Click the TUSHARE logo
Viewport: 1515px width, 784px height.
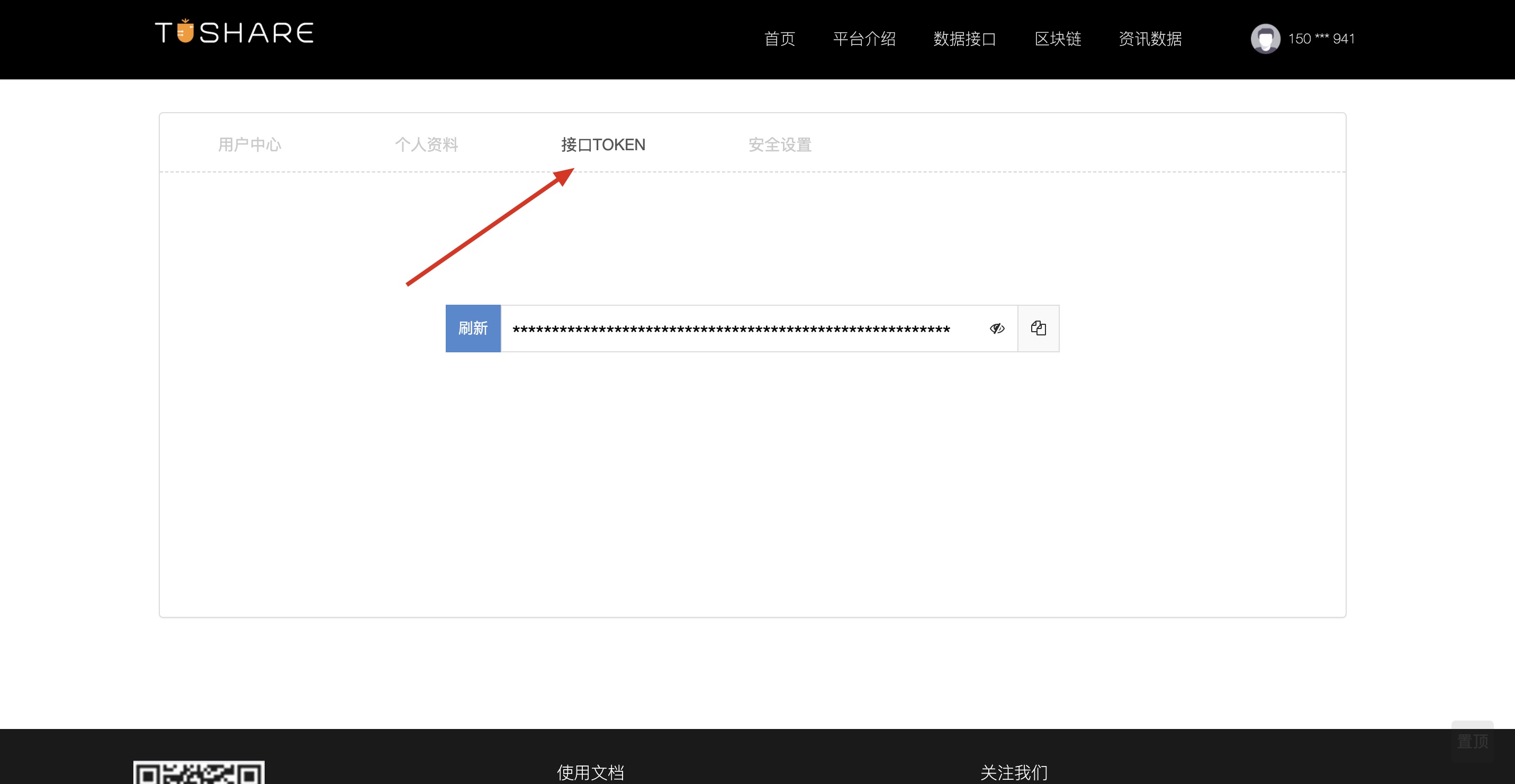coord(233,32)
